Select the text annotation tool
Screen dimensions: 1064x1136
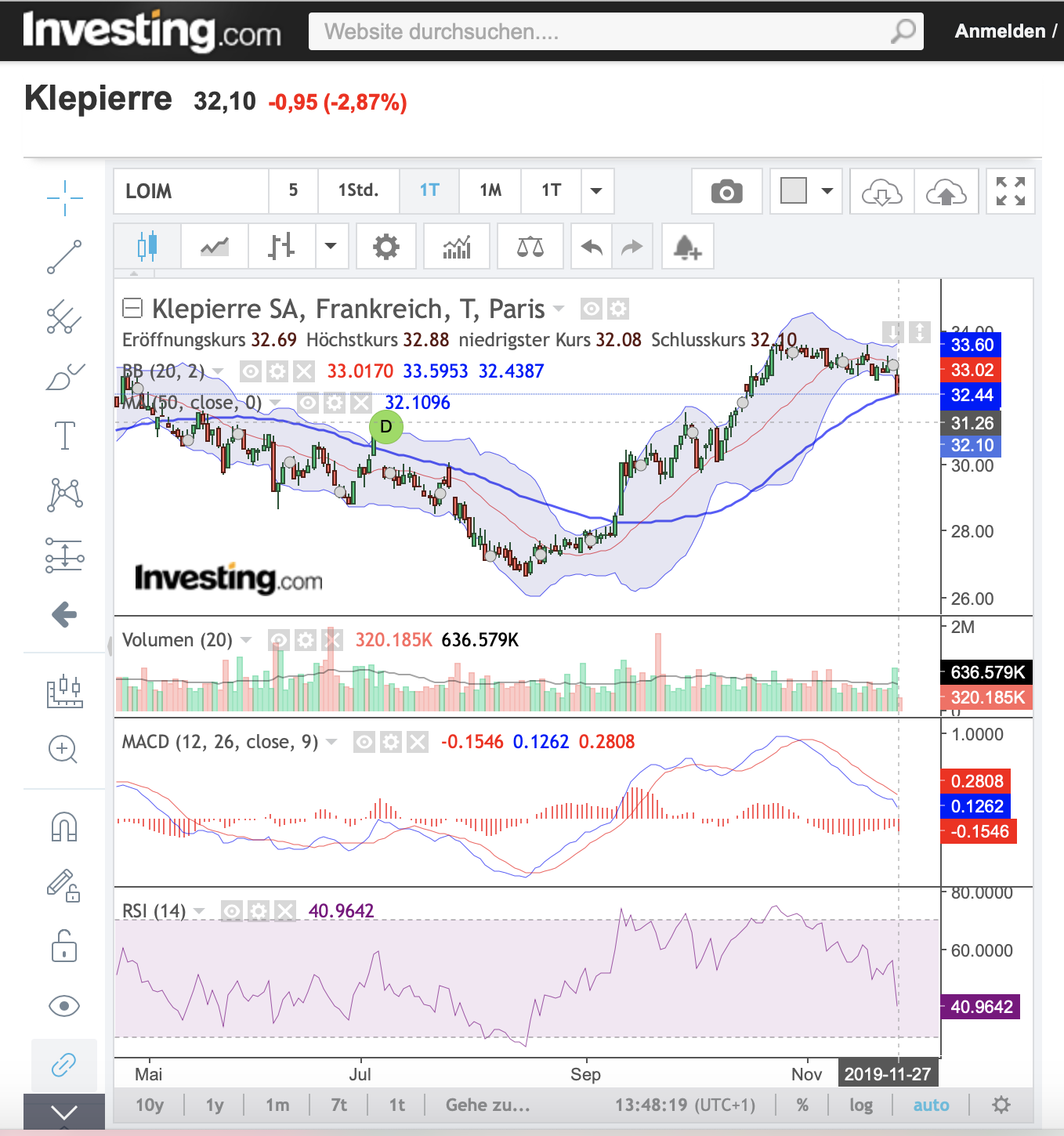pos(64,436)
